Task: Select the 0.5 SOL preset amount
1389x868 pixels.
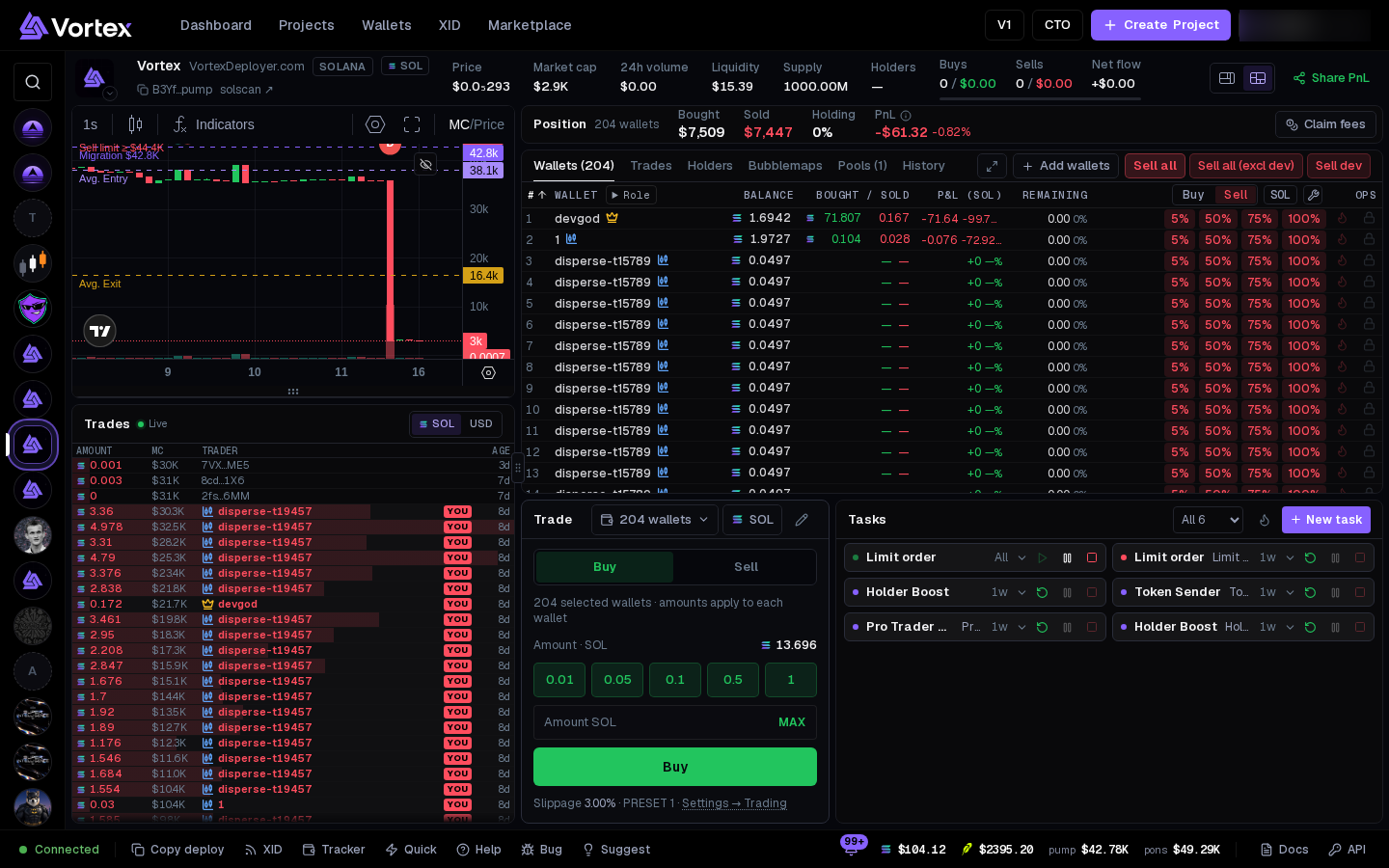Action: click(x=733, y=680)
